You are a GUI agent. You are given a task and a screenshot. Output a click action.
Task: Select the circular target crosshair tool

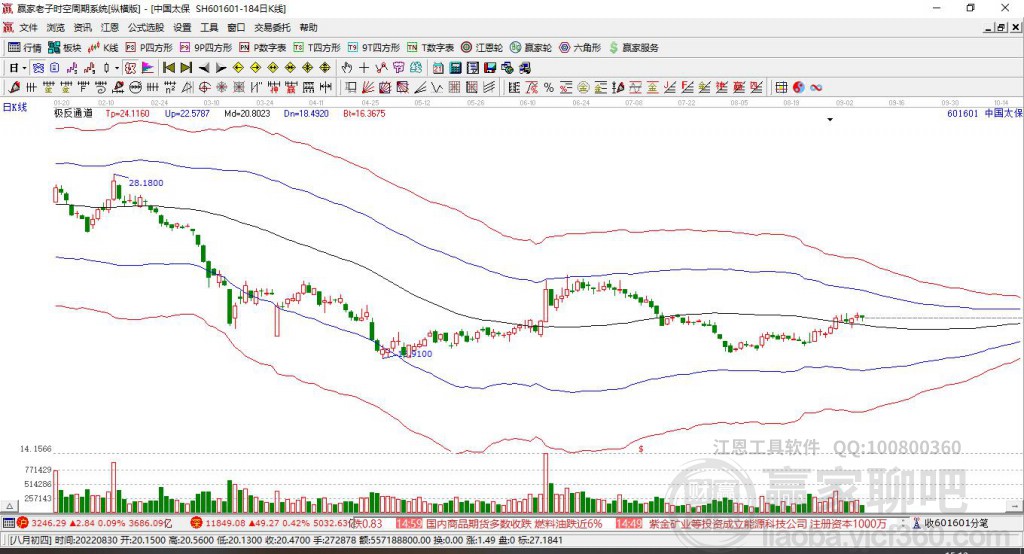(204, 88)
